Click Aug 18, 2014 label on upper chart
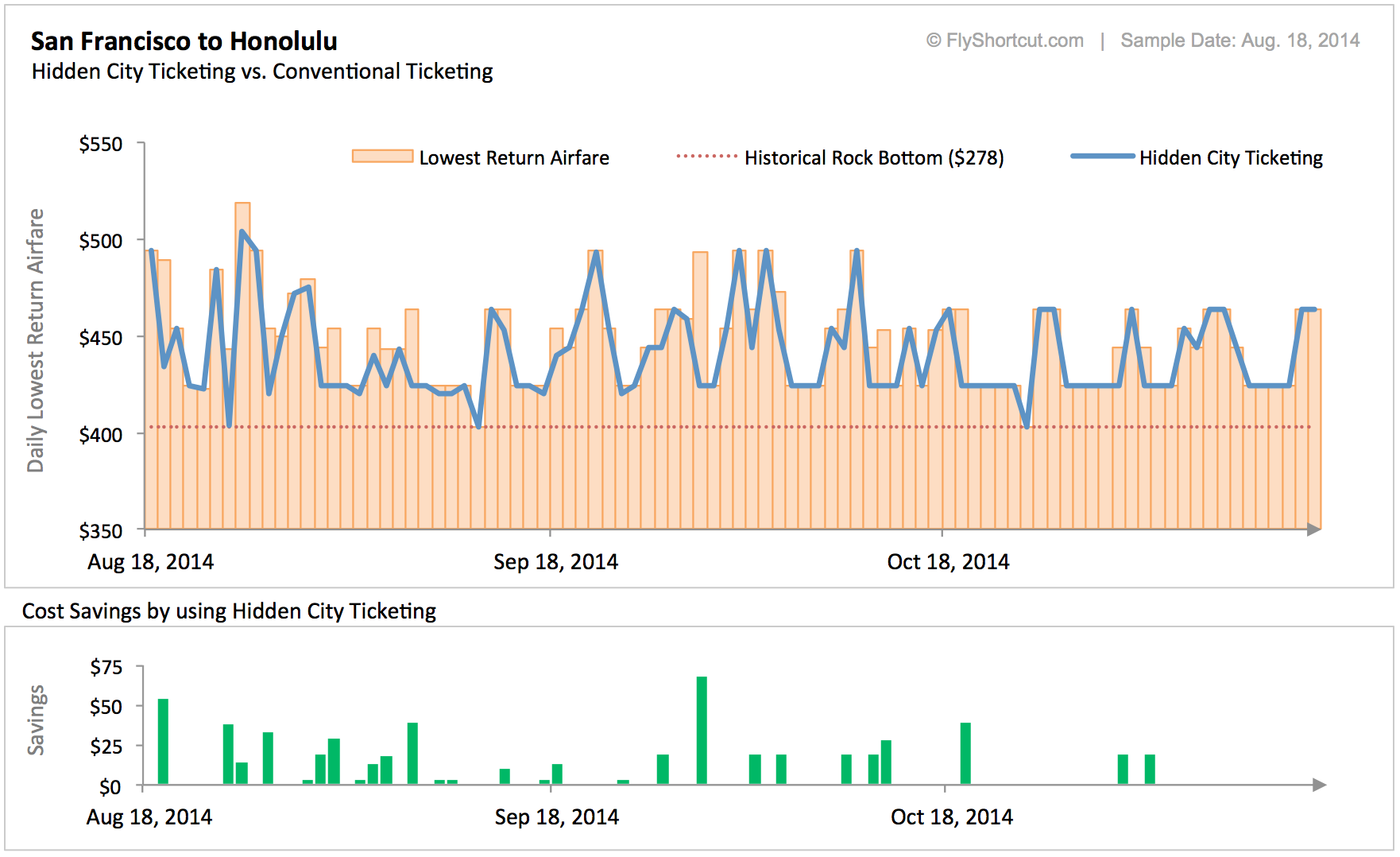 coord(150,562)
